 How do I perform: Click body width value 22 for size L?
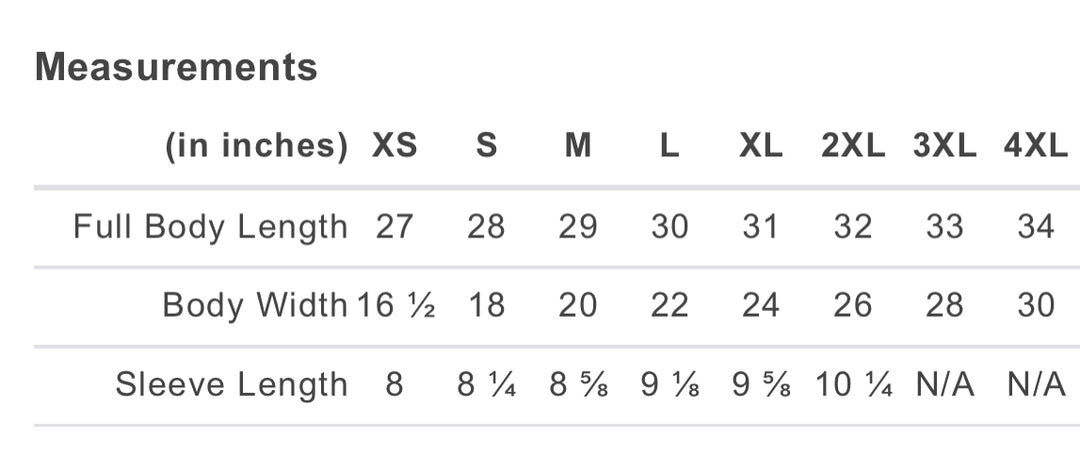click(669, 305)
